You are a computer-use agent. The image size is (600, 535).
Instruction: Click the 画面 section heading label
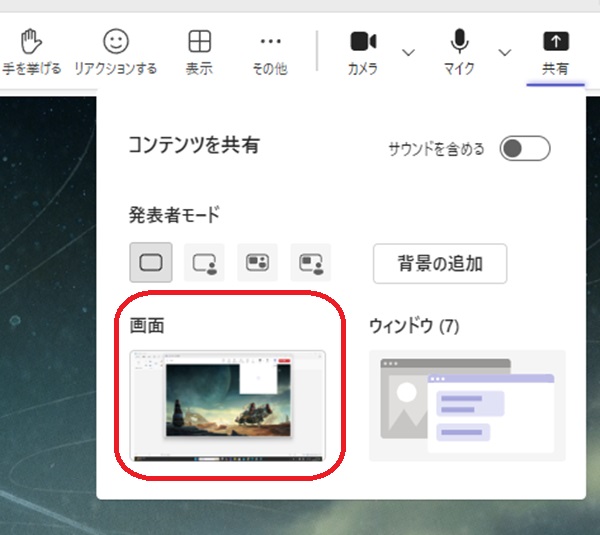point(146,326)
